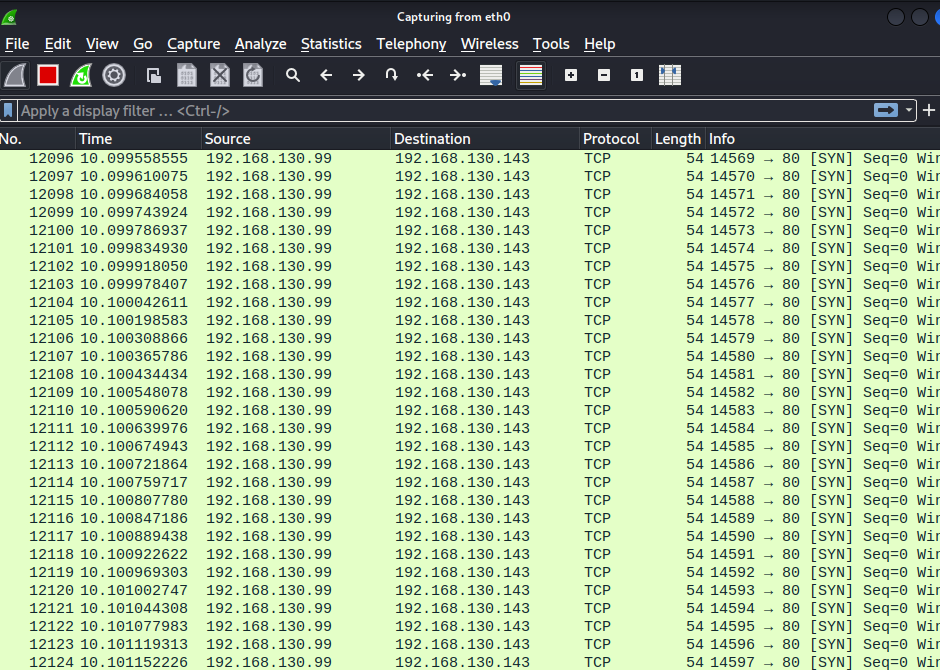940x670 pixels.
Task: Reload this capture file icon
Action: (x=253, y=76)
